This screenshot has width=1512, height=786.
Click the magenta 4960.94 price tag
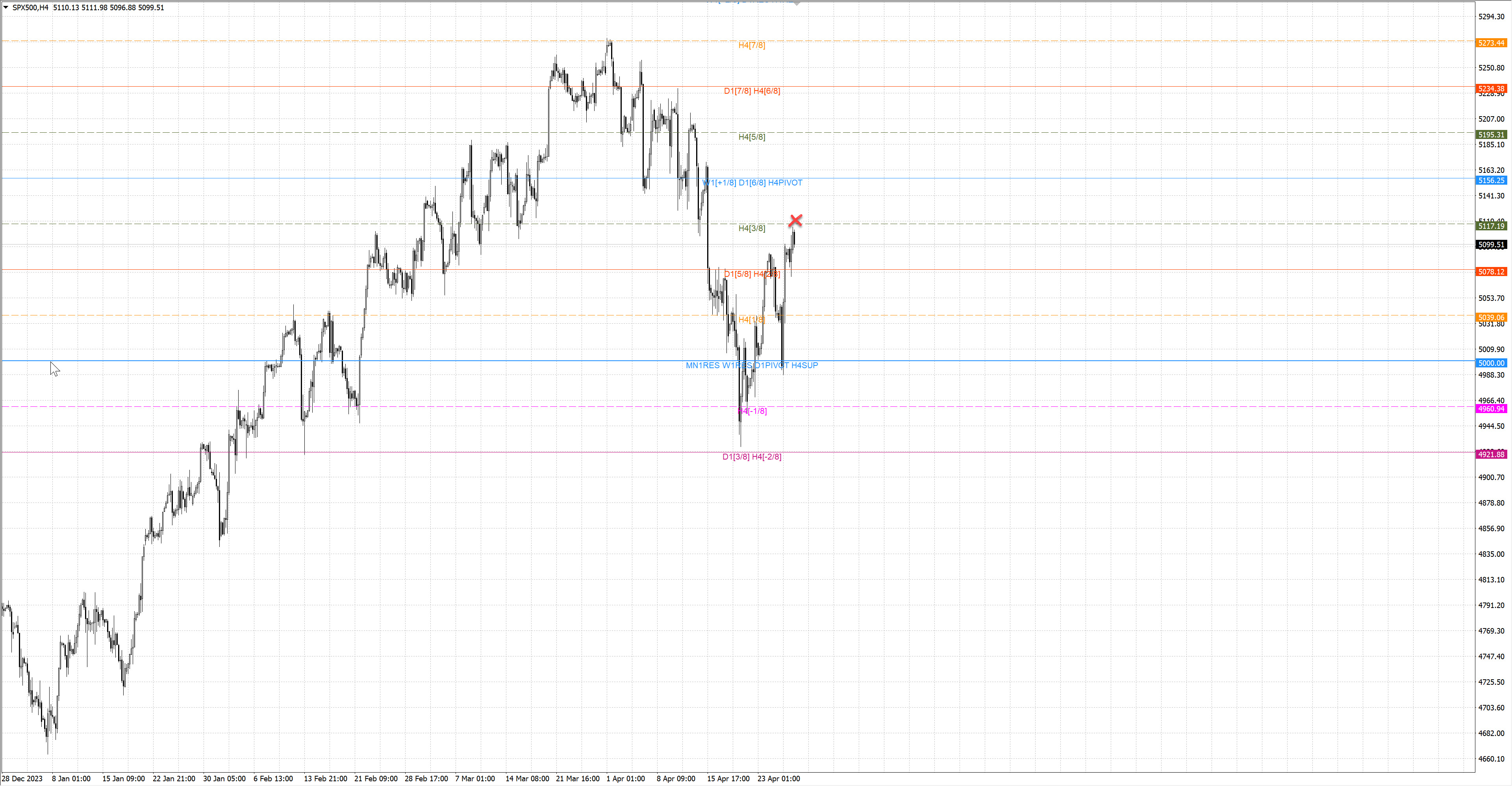click(1491, 409)
